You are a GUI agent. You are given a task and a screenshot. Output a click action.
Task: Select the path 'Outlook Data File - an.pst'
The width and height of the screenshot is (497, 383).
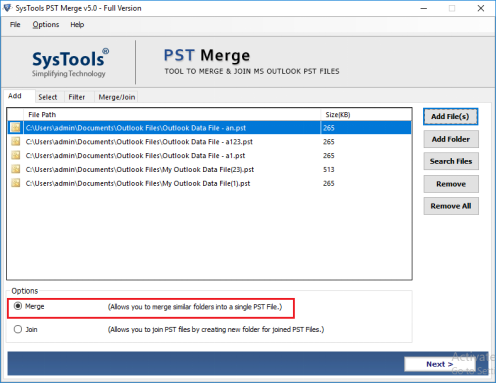point(136,128)
